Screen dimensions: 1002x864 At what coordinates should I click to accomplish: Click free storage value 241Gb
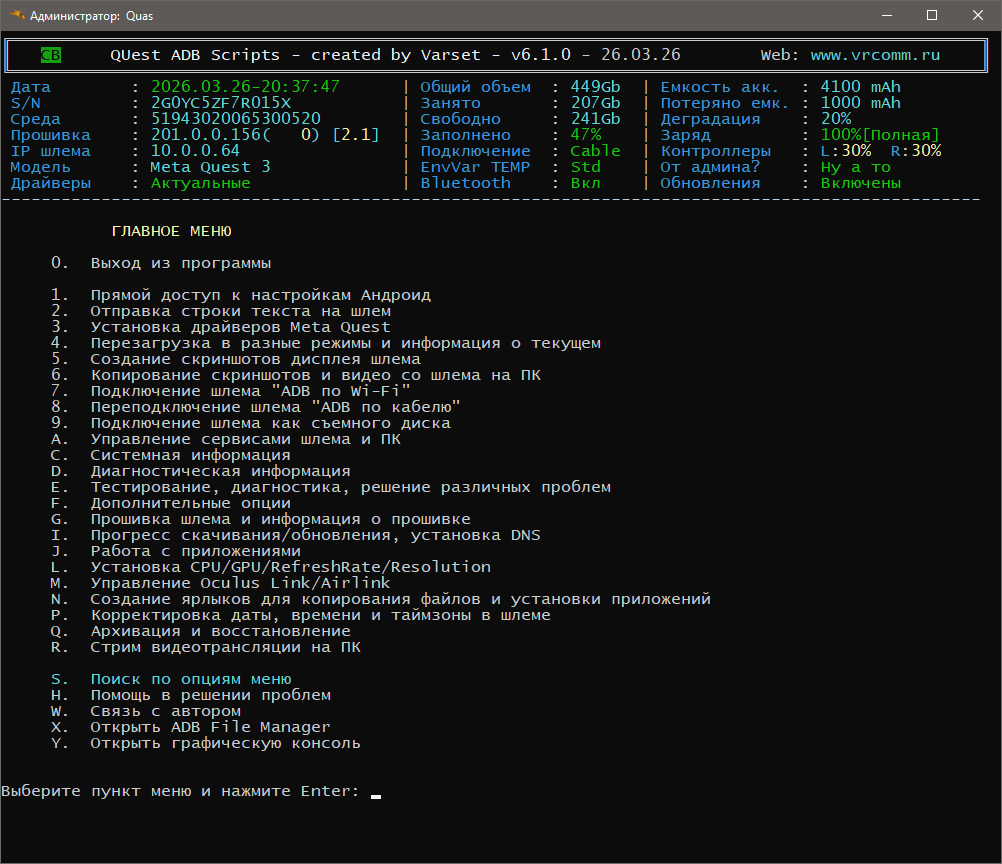pyautogui.click(x=595, y=118)
